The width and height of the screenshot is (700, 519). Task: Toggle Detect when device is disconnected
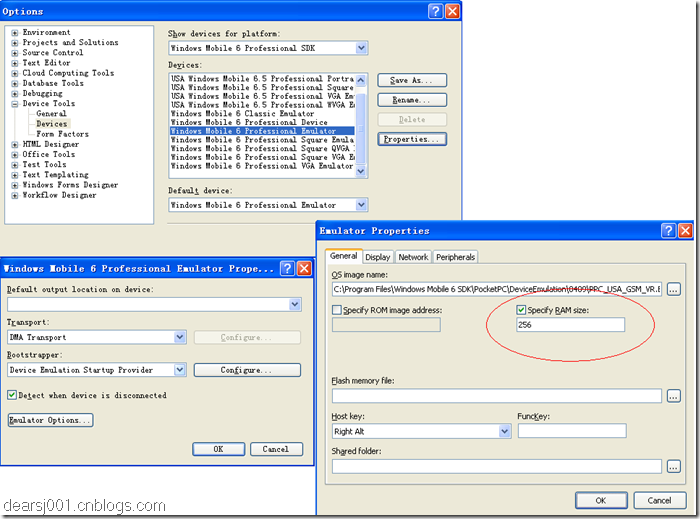tap(12, 395)
